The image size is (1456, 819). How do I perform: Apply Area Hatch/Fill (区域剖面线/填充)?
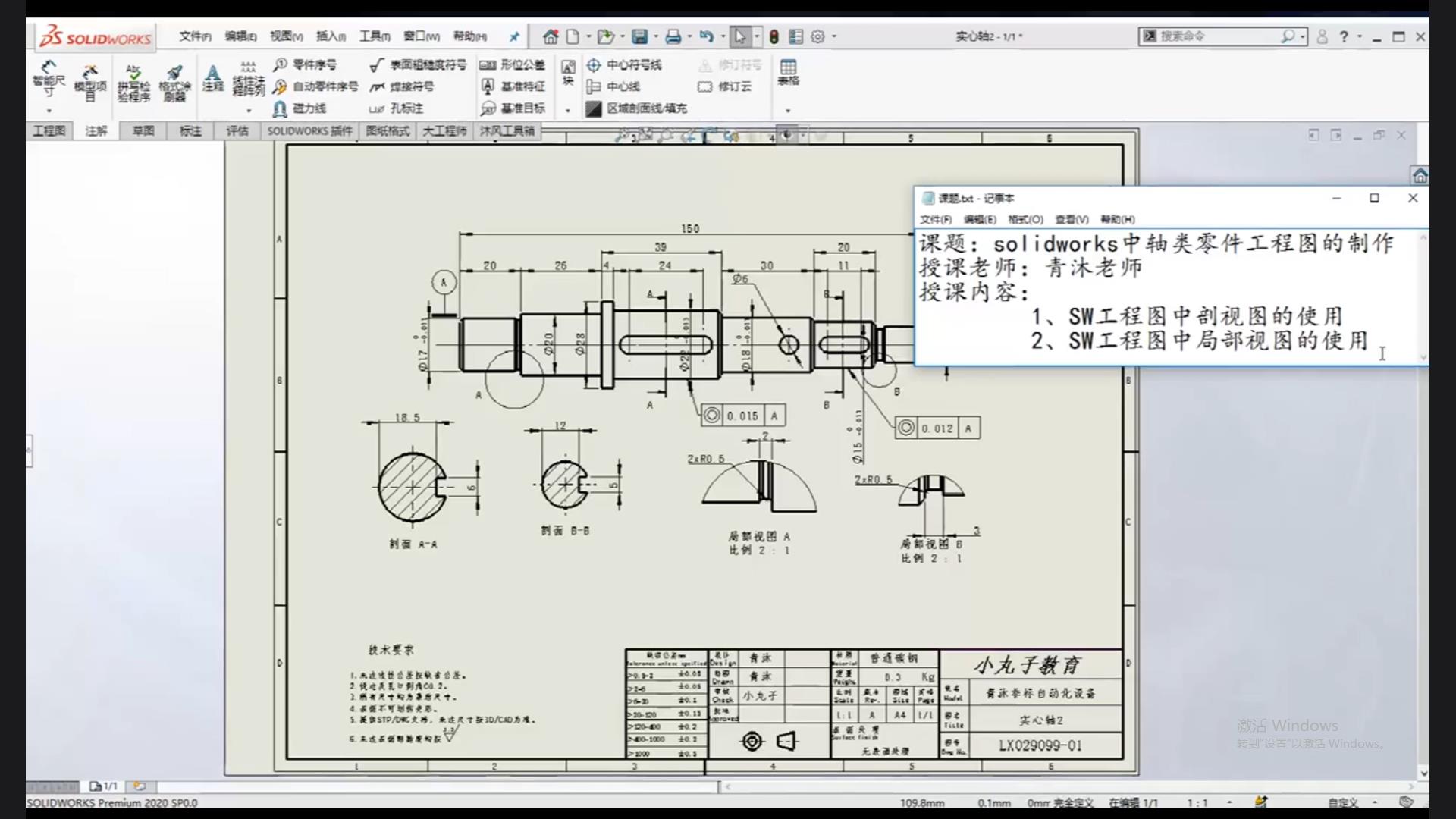tap(636, 108)
